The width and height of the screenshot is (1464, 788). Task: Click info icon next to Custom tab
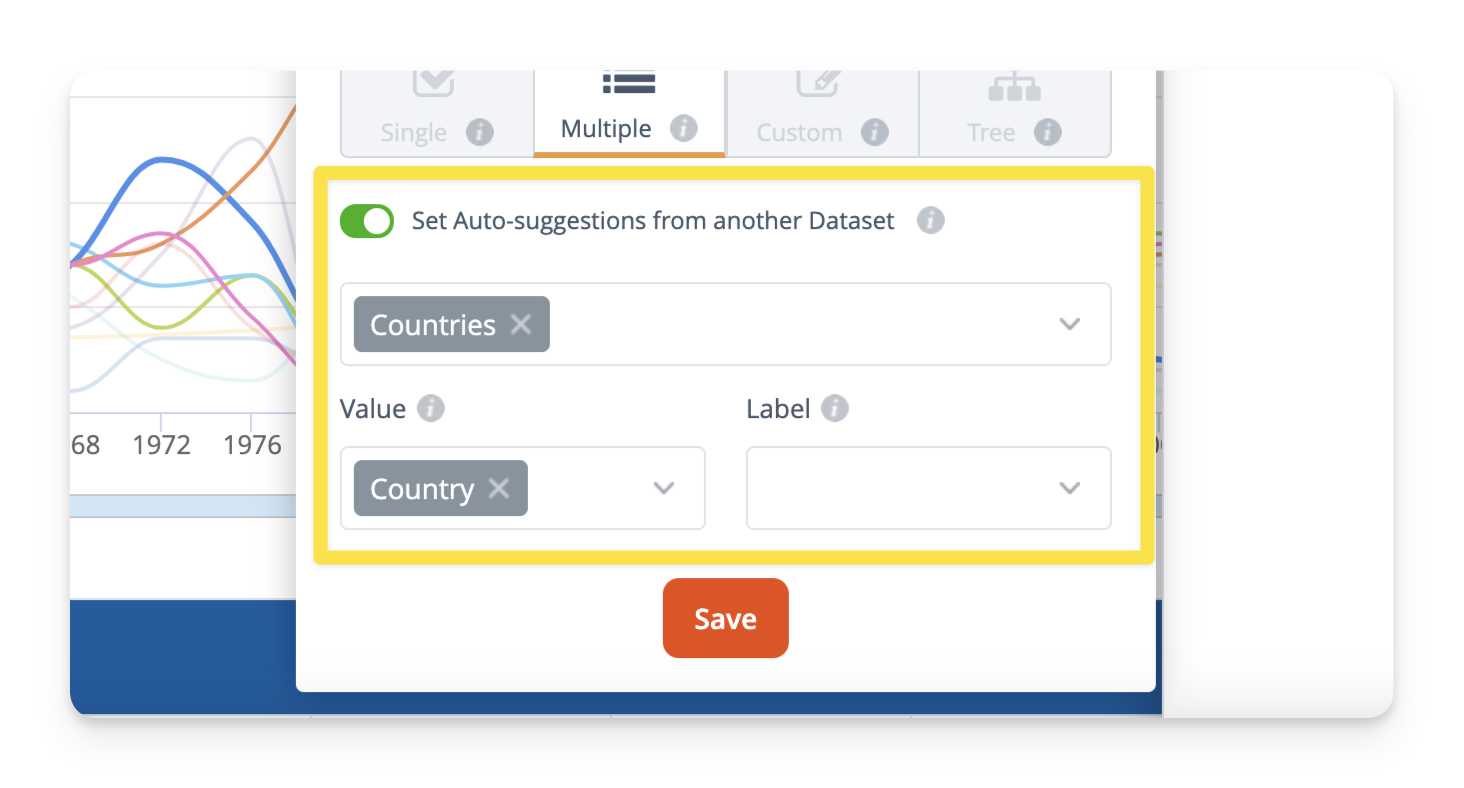click(x=875, y=132)
